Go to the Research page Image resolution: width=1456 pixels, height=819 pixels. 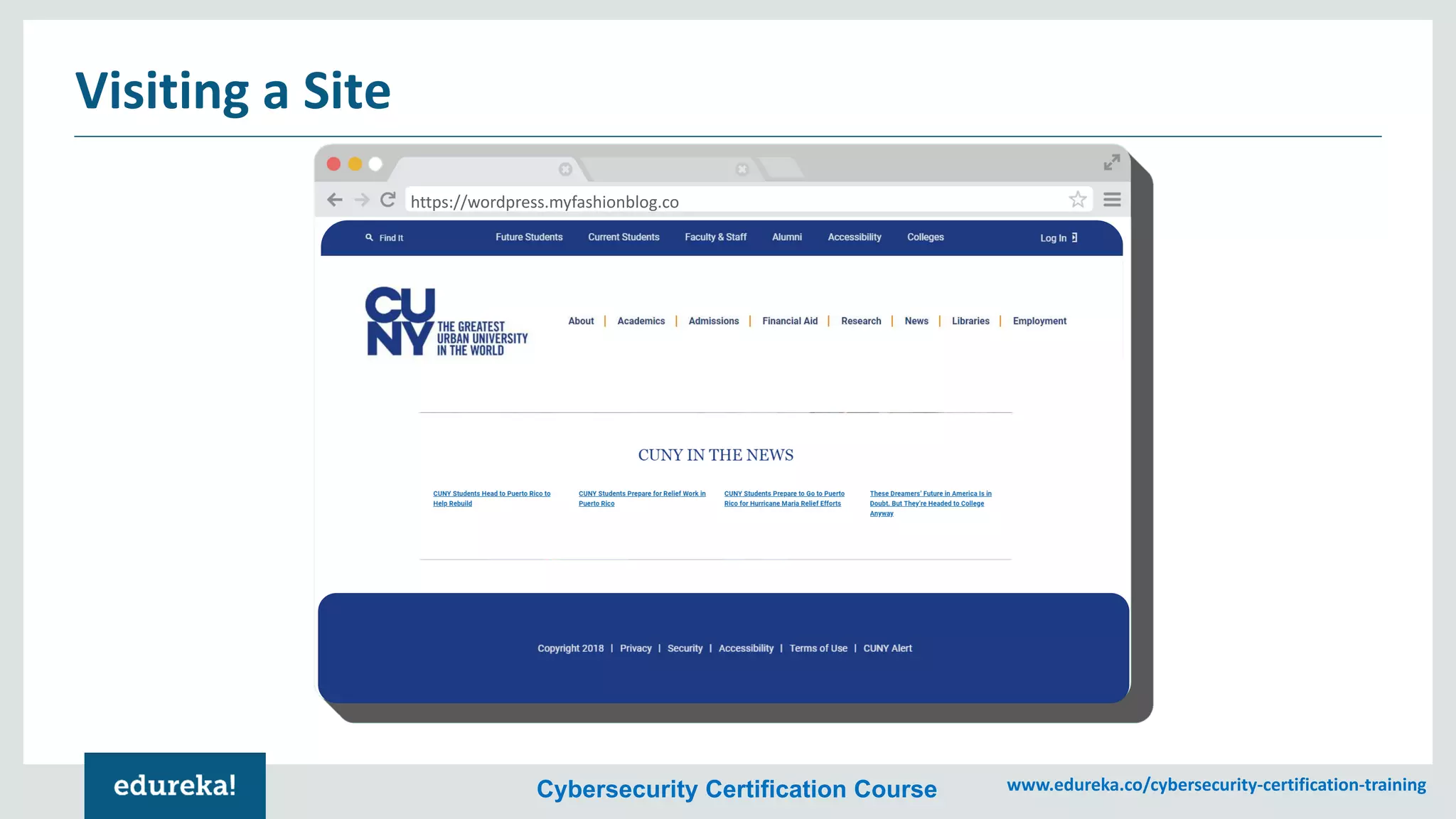(x=861, y=321)
